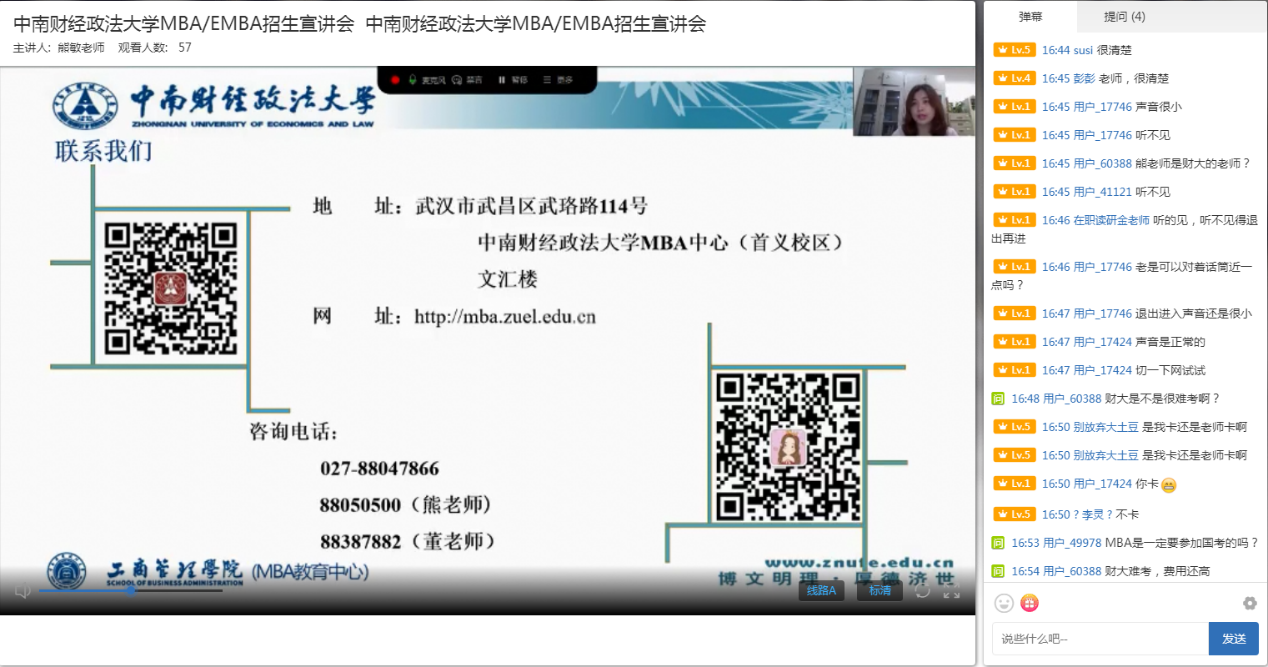Viewport: 1268px width, 667px height.
Task: Click username 用户_17424 beside 你卡
Action: pos(1103,484)
